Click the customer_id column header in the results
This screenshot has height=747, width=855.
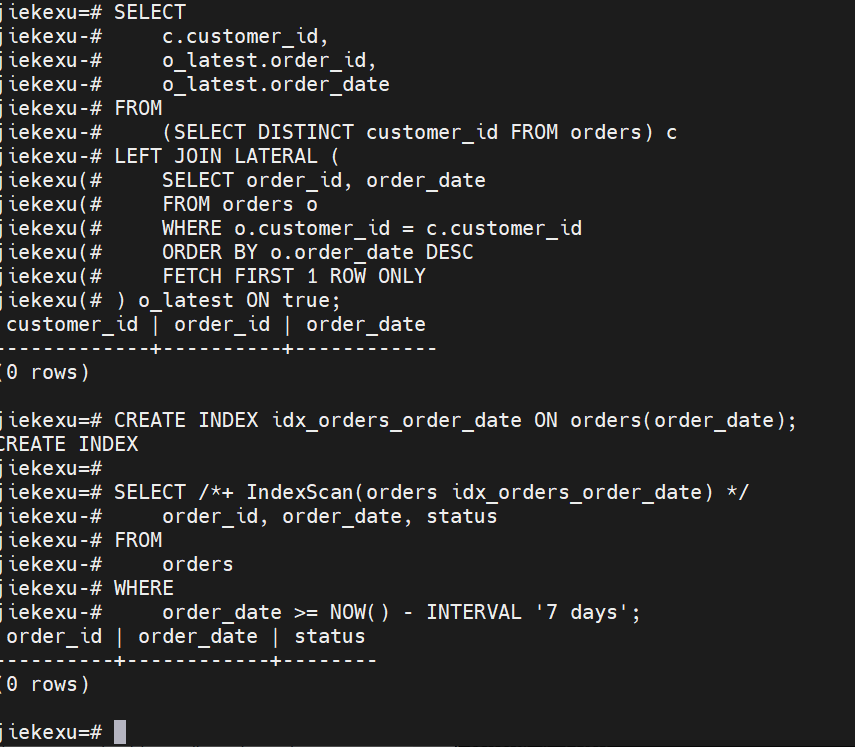(x=72, y=324)
